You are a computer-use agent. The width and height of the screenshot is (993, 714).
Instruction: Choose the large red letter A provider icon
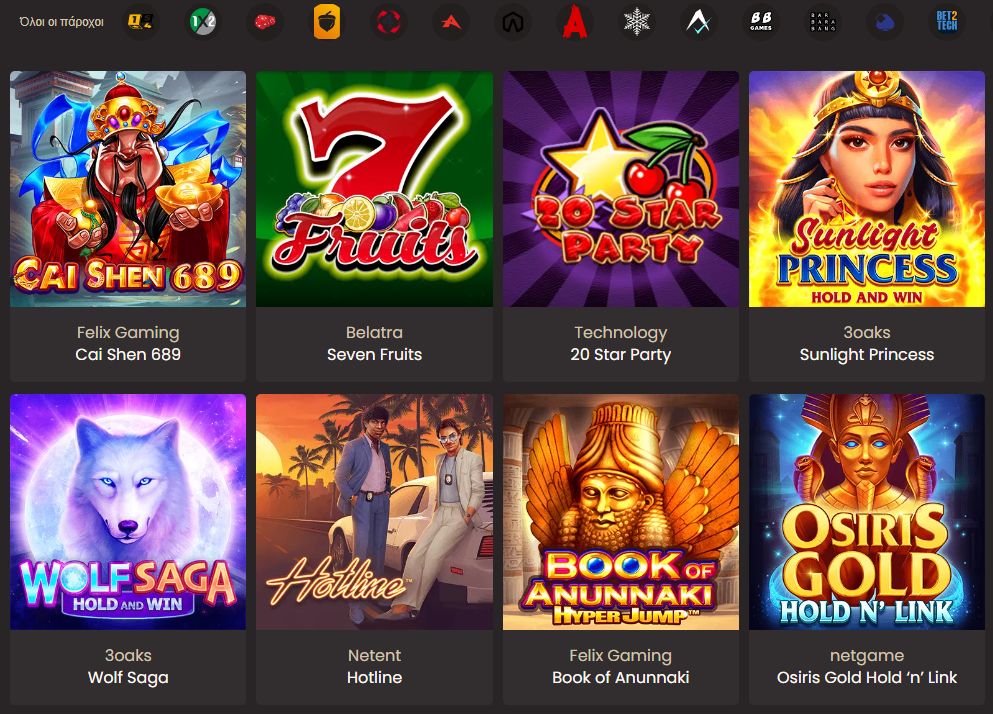pos(575,21)
